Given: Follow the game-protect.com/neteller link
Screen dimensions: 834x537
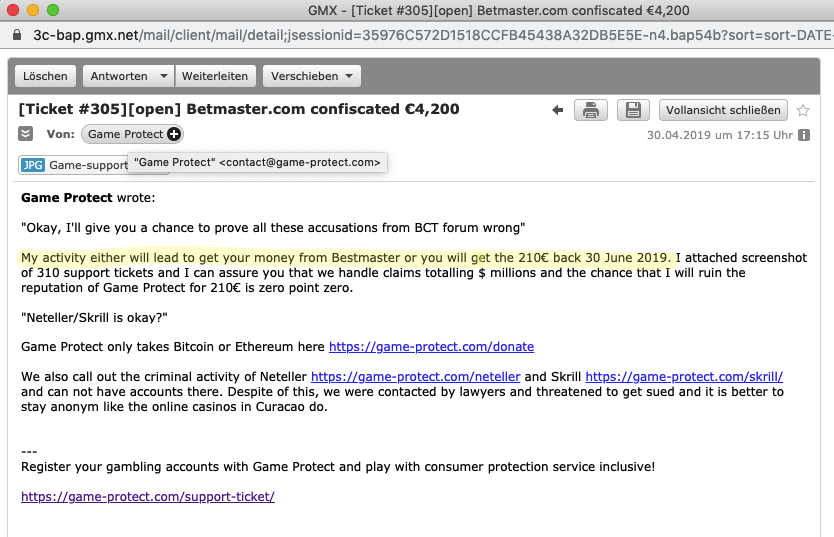Looking at the screenshot, I should [x=415, y=376].
